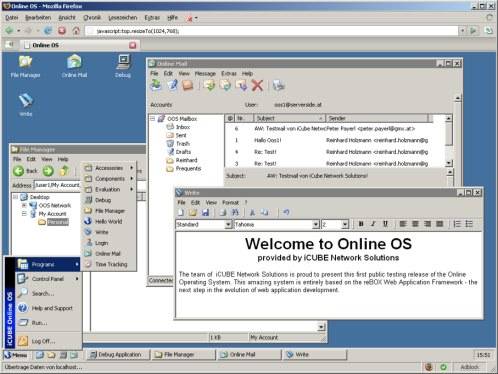Click the undo icon in Write toolbar

coord(286,212)
